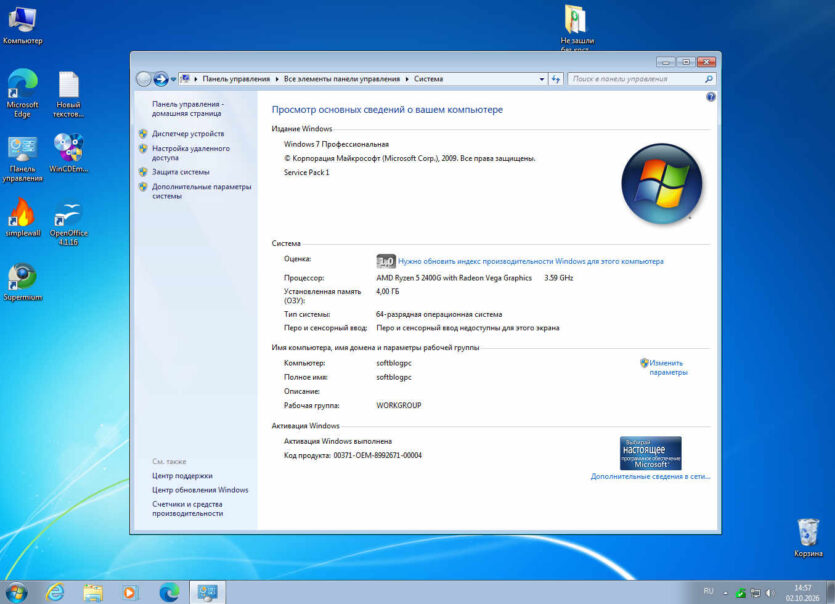Click the update performance index link
The width and height of the screenshot is (835, 604).
530,262
